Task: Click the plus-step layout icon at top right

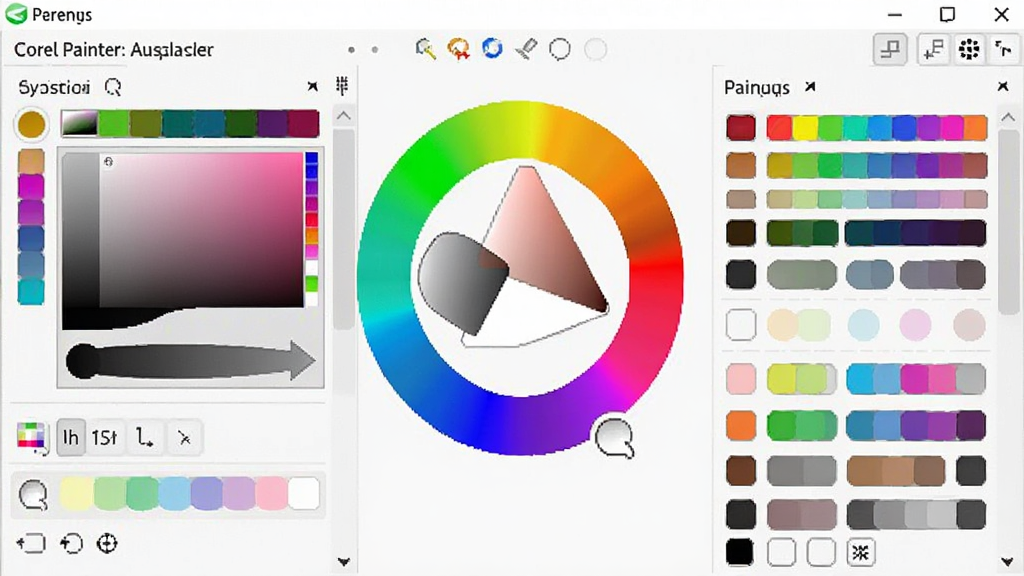Action: point(933,49)
